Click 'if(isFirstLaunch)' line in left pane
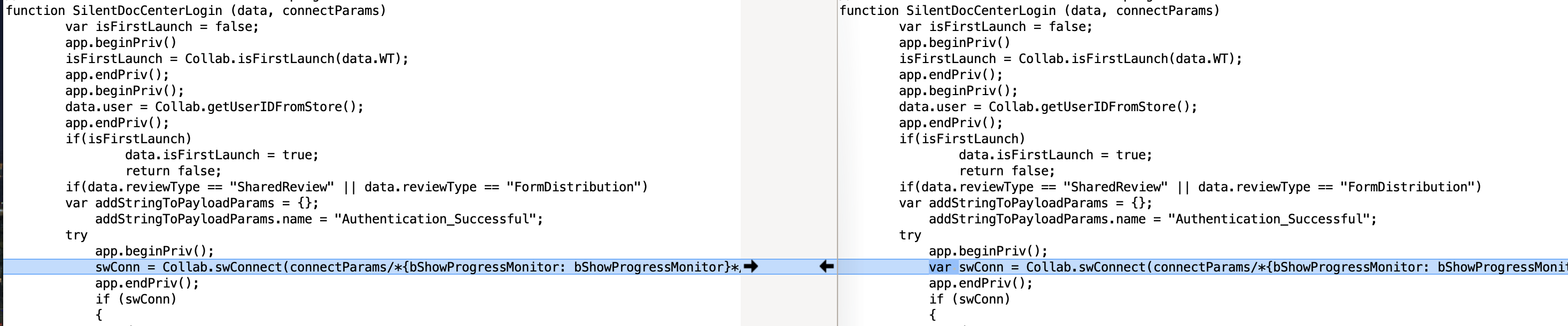Viewport: 1568px width, 326px height. pos(128,139)
